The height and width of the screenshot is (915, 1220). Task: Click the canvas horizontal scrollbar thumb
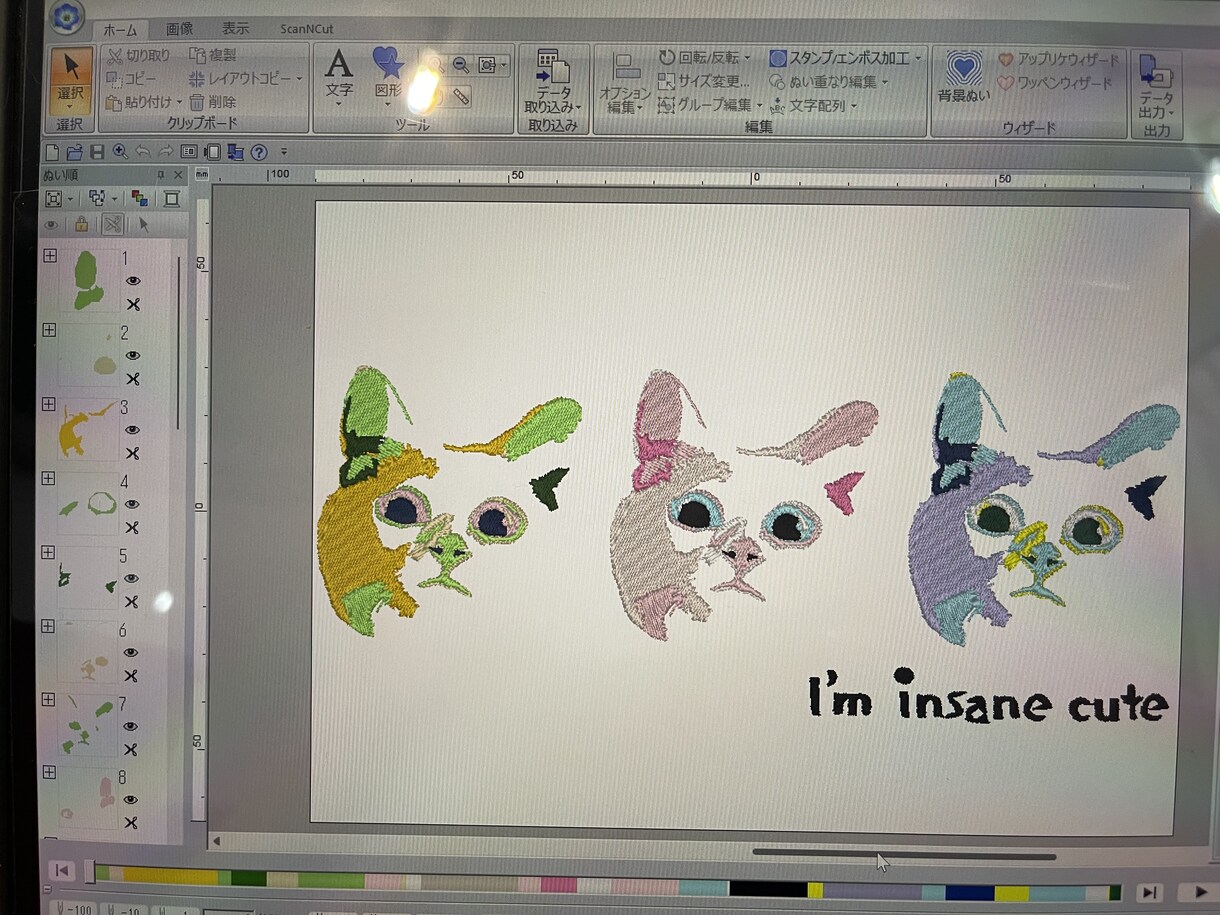tap(904, 855)
